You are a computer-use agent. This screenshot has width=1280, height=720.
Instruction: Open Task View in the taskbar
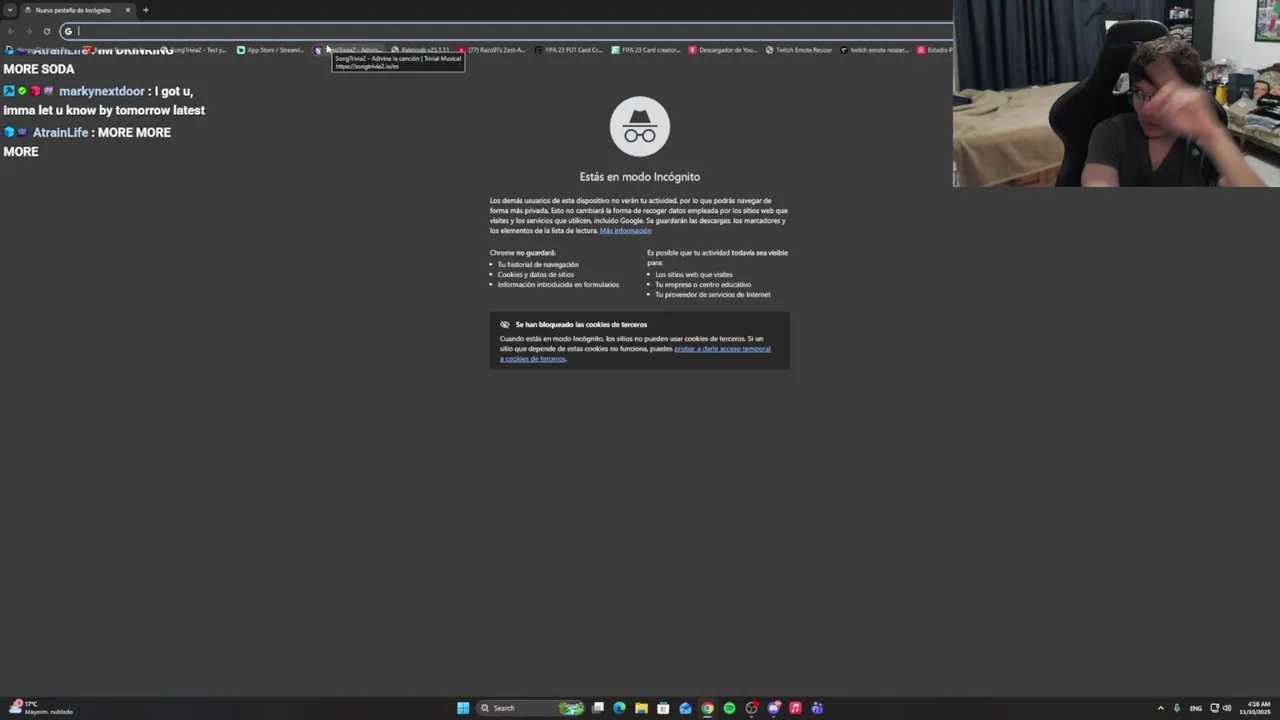598,708
